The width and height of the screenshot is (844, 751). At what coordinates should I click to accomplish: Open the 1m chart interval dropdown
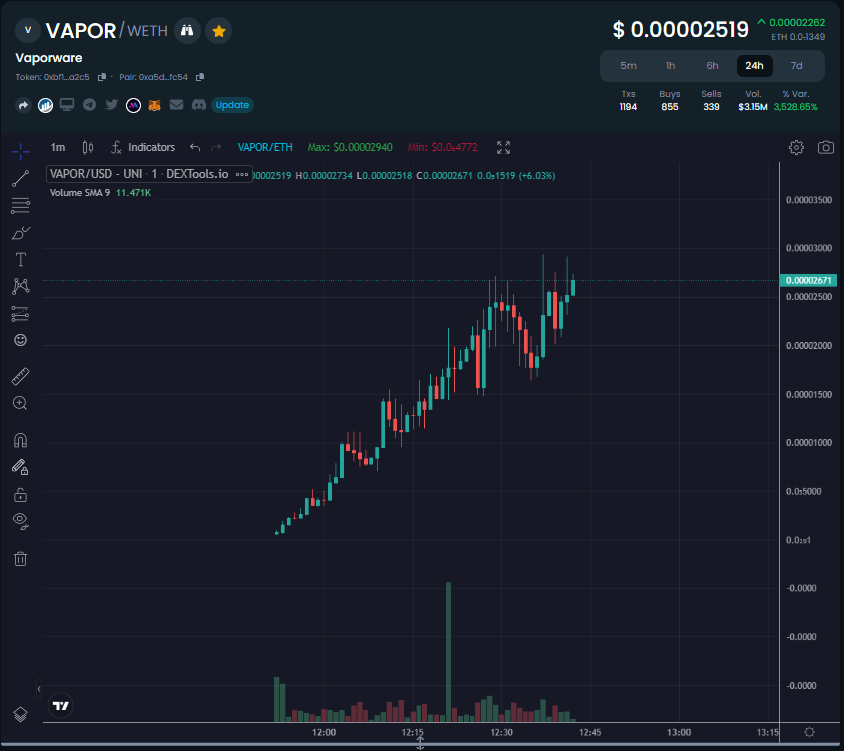pos(58,148)
